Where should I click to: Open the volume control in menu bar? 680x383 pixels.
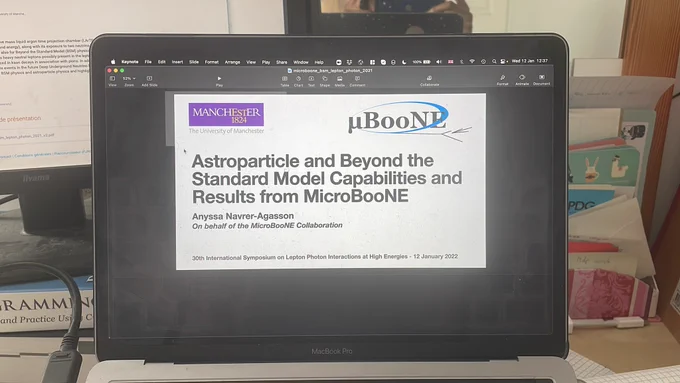click(439, 62)
